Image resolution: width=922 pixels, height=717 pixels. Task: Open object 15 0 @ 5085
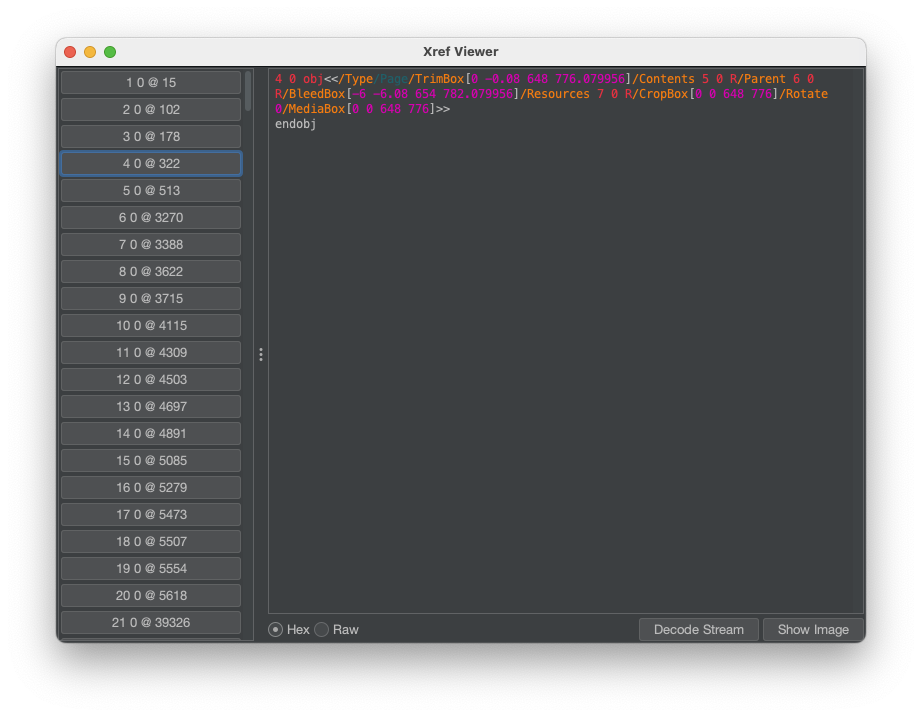[150, 460]
